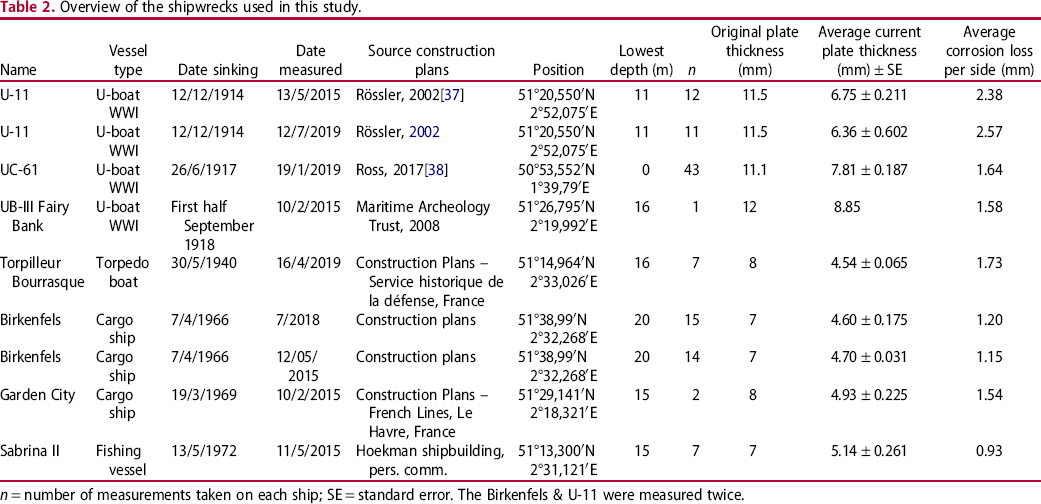Click the Vessel type column header

[x=128, y=60]
